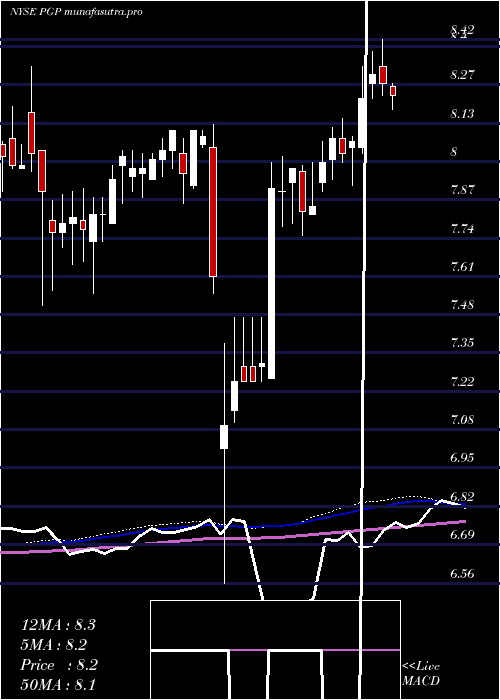Click the 7.35 price axis label

tap(462, 343)
